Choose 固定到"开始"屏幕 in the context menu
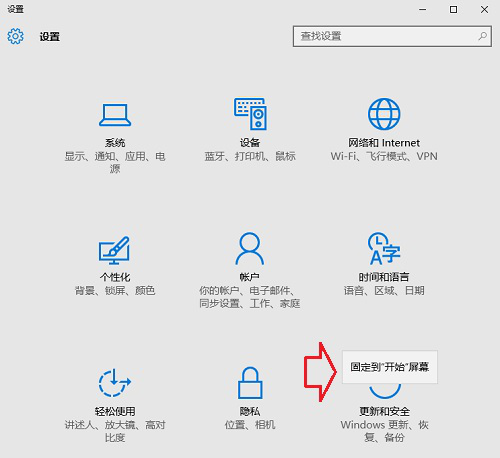 tap(390, 367)
